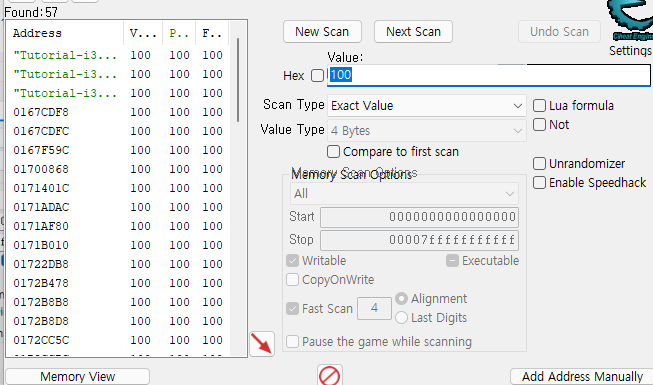Open the Memory View window
653x385 pixels.
click(77, 377)
